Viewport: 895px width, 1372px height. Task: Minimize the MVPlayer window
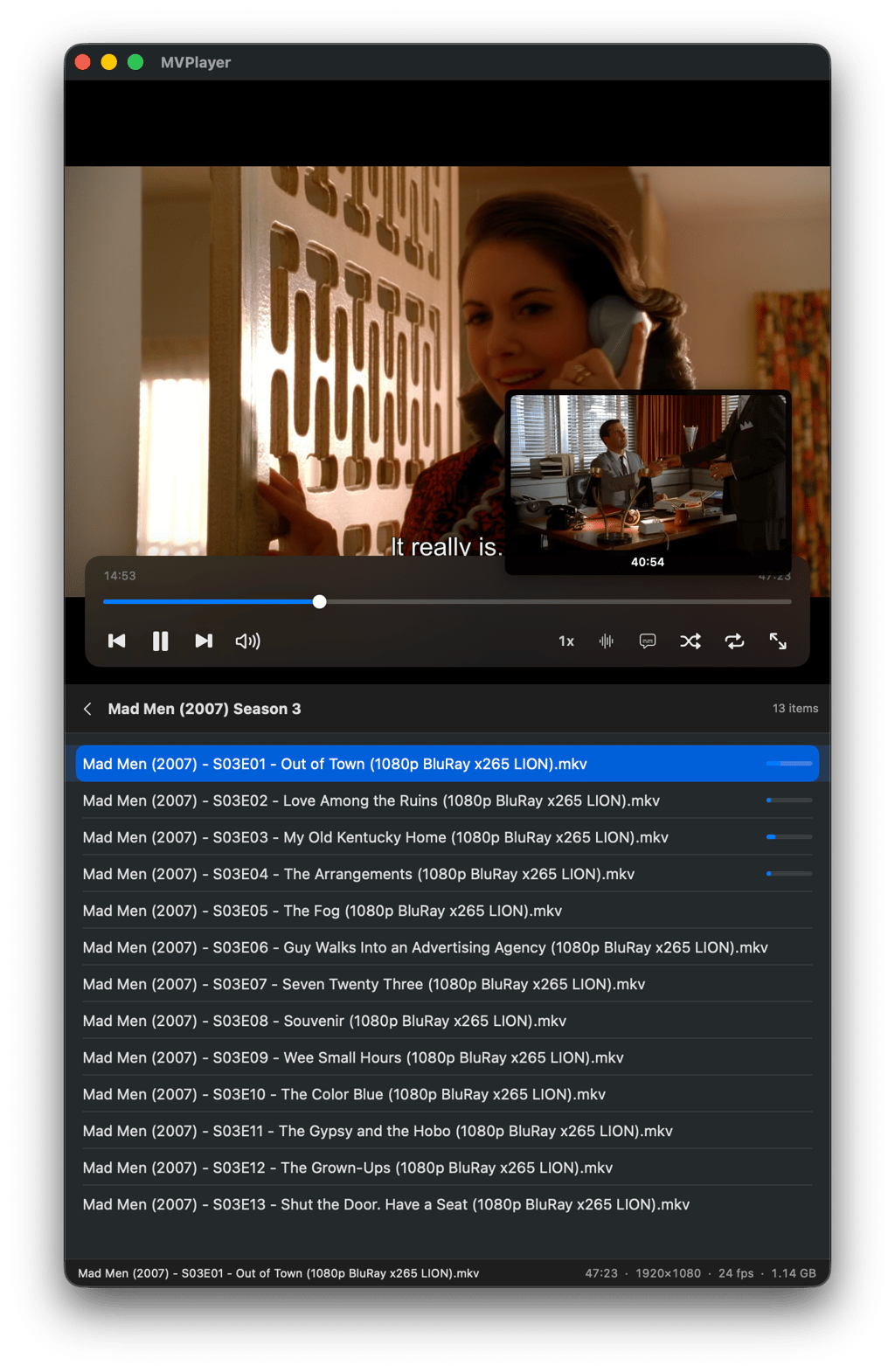pyautogui.click(x=109, y=62)
